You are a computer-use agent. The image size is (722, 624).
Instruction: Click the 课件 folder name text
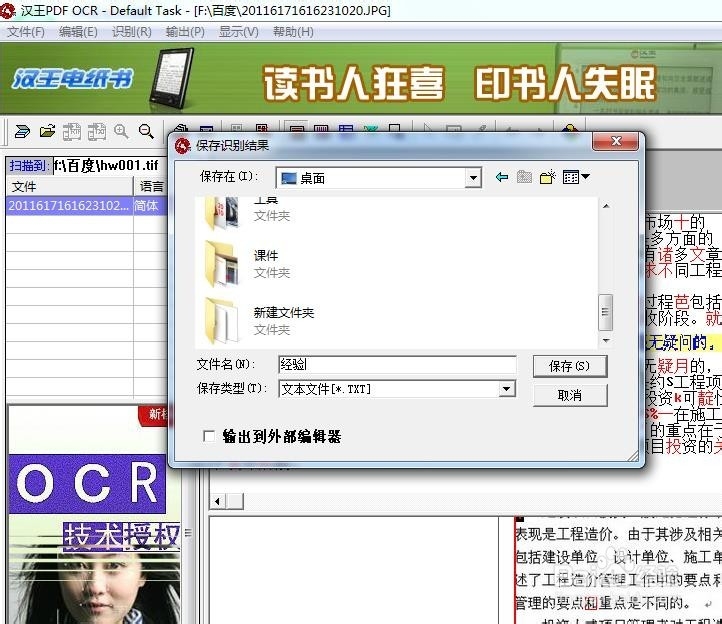click(266, 256)
